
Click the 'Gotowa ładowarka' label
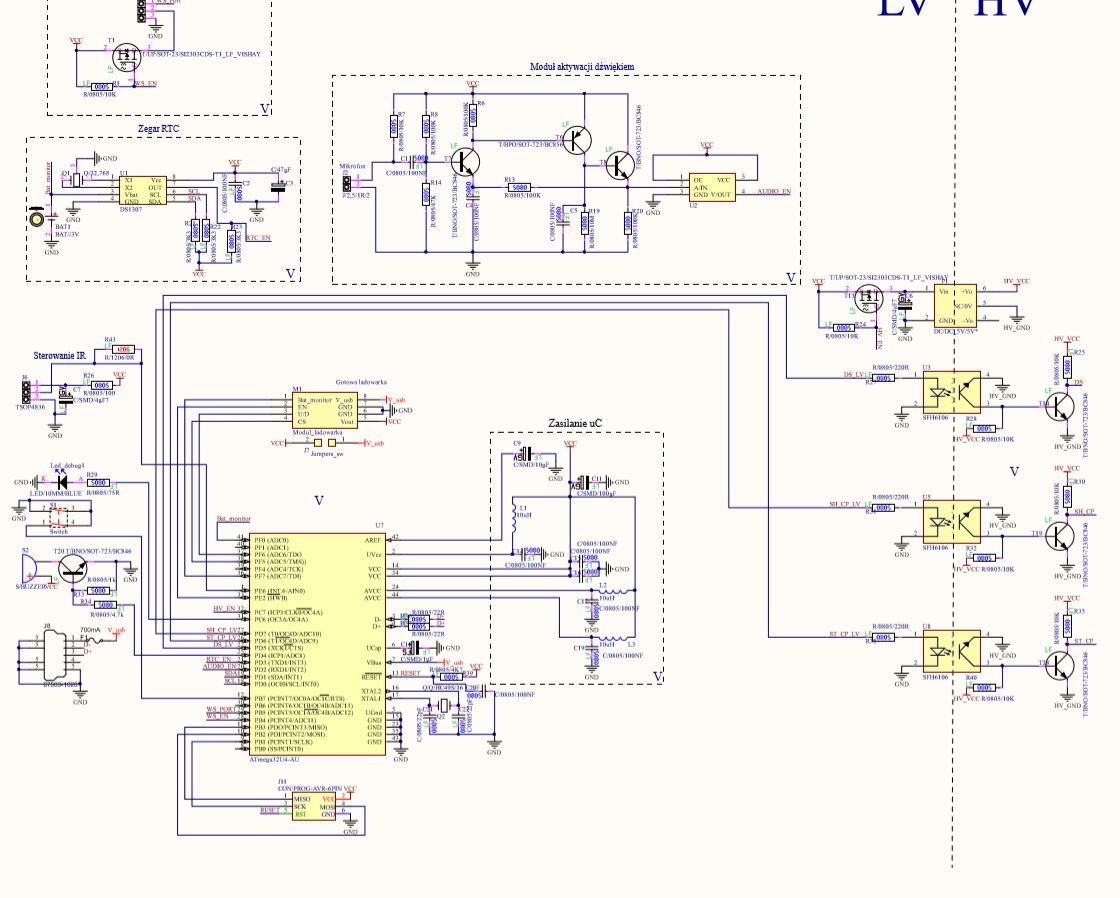361,382
